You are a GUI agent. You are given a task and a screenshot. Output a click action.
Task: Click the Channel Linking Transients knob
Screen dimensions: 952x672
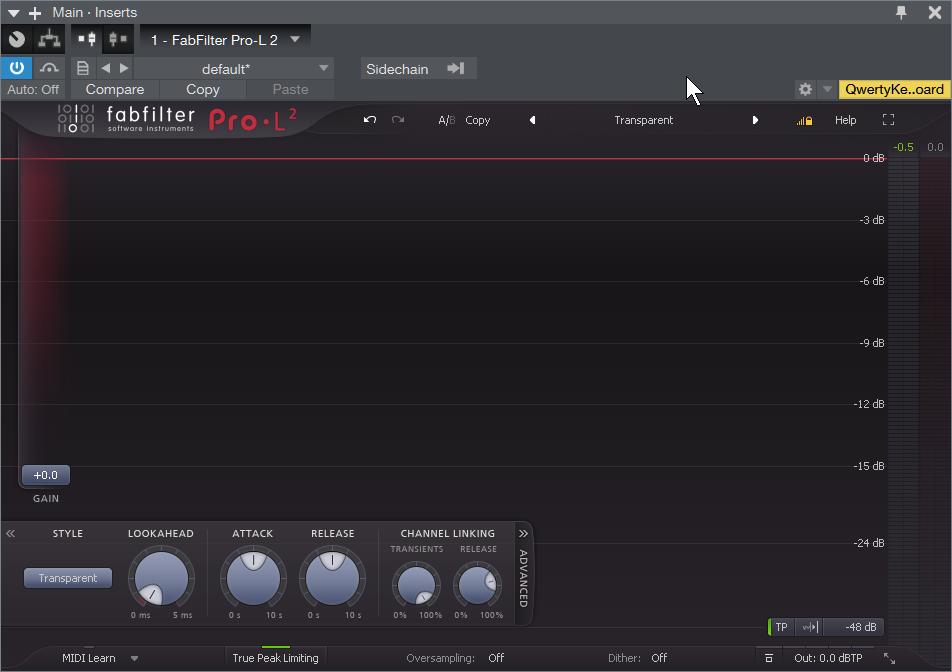tap(416, 585)
